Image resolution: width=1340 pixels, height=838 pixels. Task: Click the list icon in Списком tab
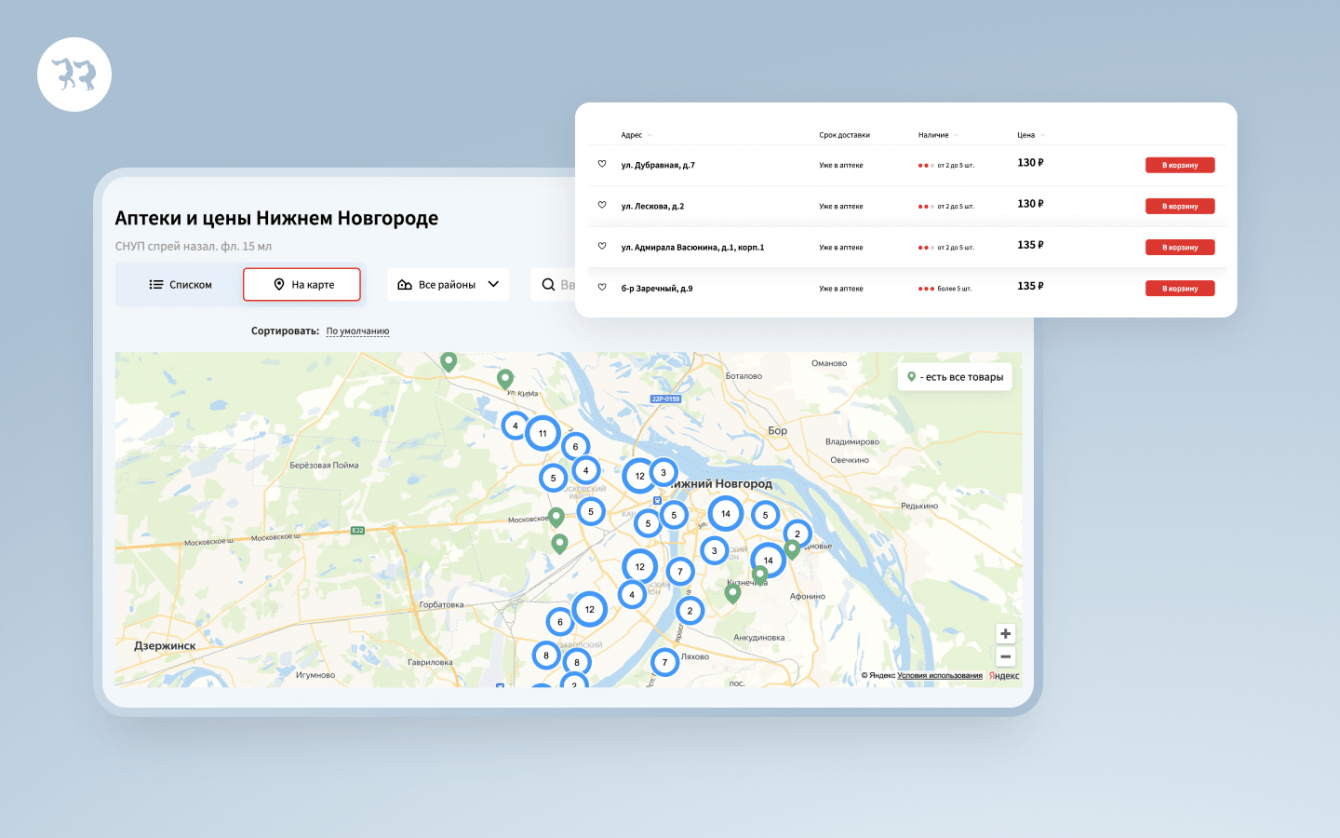coord(156,284)
